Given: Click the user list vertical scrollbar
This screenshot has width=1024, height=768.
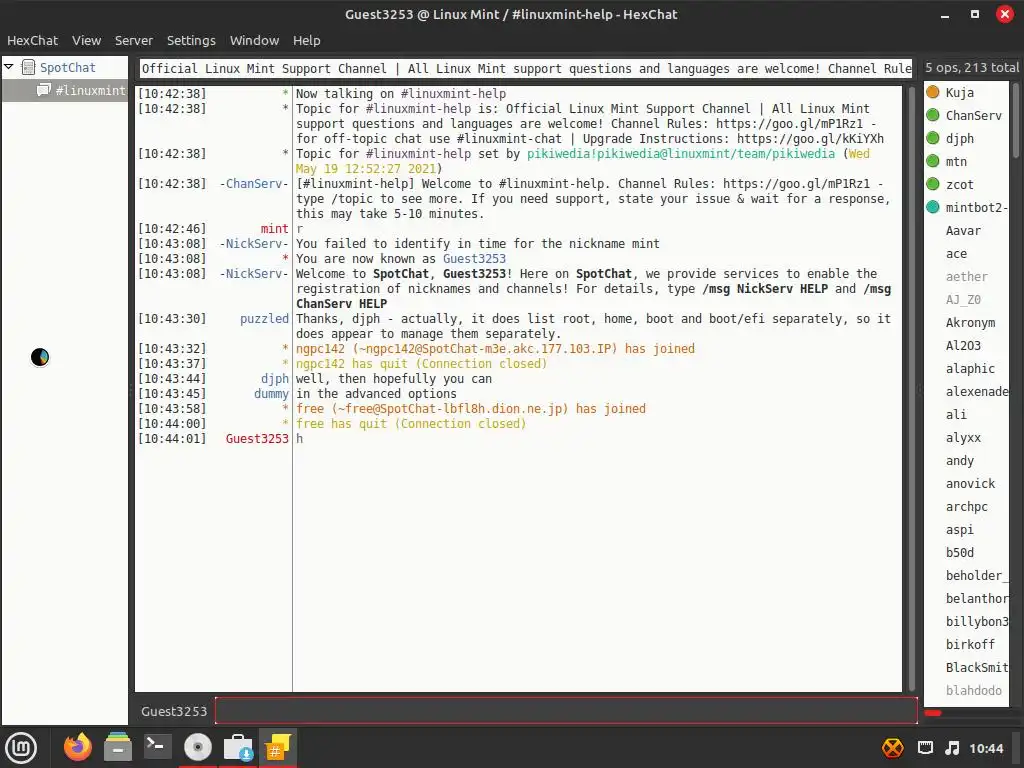Looking at the screenshot, I should [1016, 121].
